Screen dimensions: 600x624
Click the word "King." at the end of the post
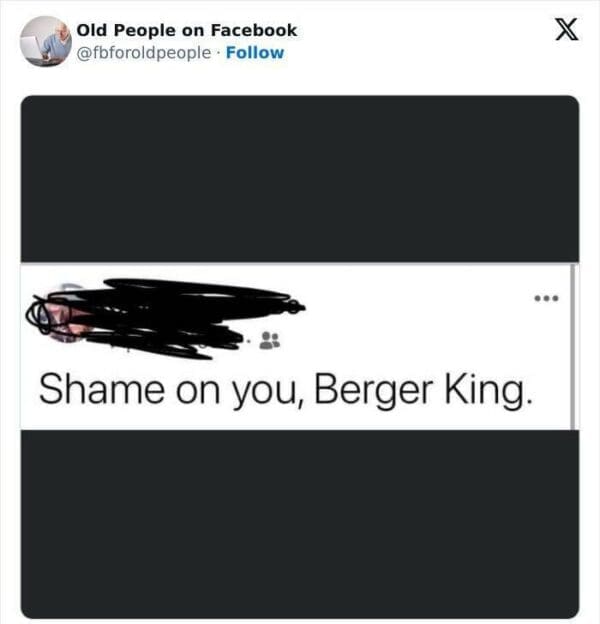(x=488, y=390)
